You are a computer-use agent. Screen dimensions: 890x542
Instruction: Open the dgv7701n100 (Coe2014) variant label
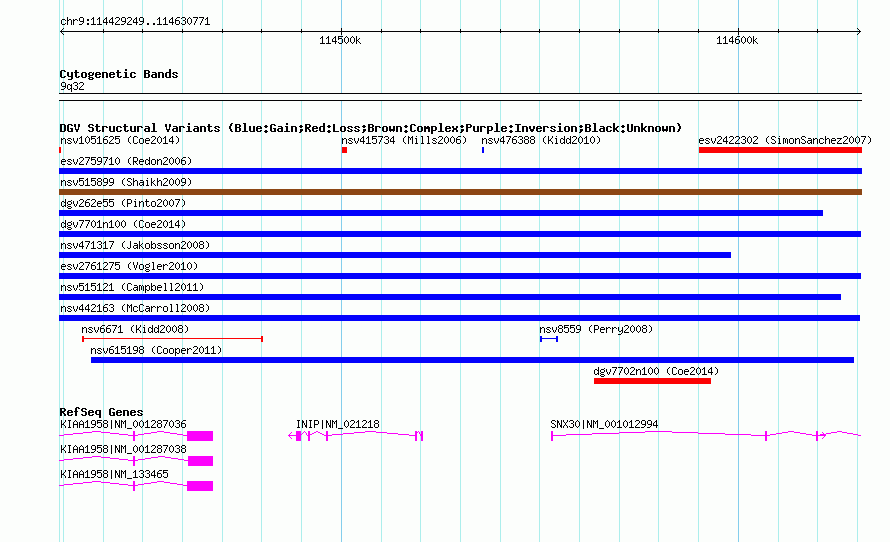coord(123,224)
